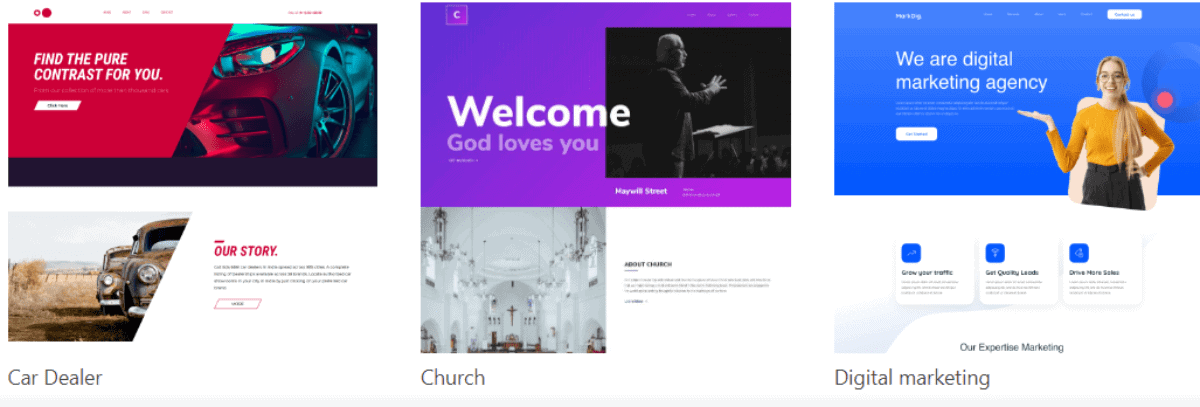The height and width of the screenshot is (407, 1200).
Task: Click the 'Contact us' button in blue header
Action: [1124, 14]
